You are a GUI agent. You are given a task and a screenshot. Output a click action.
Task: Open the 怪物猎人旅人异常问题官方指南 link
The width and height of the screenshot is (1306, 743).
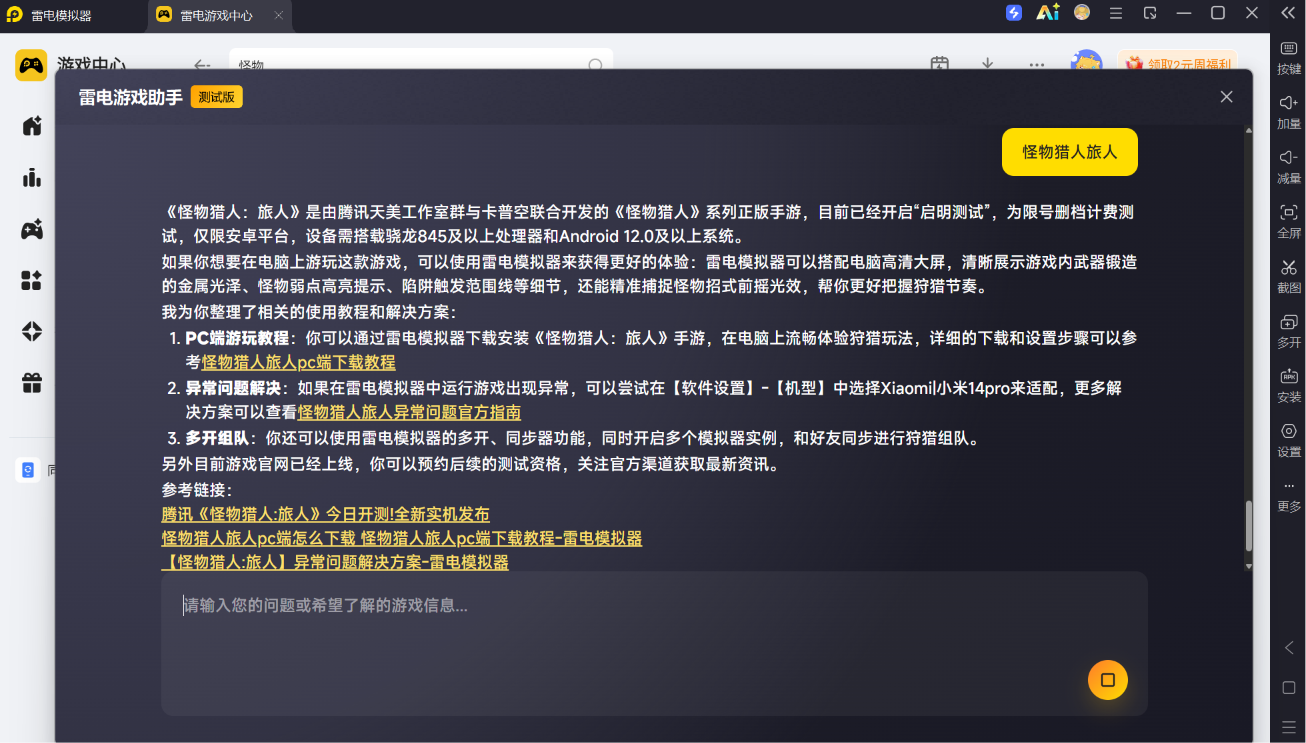pos(409,412)
